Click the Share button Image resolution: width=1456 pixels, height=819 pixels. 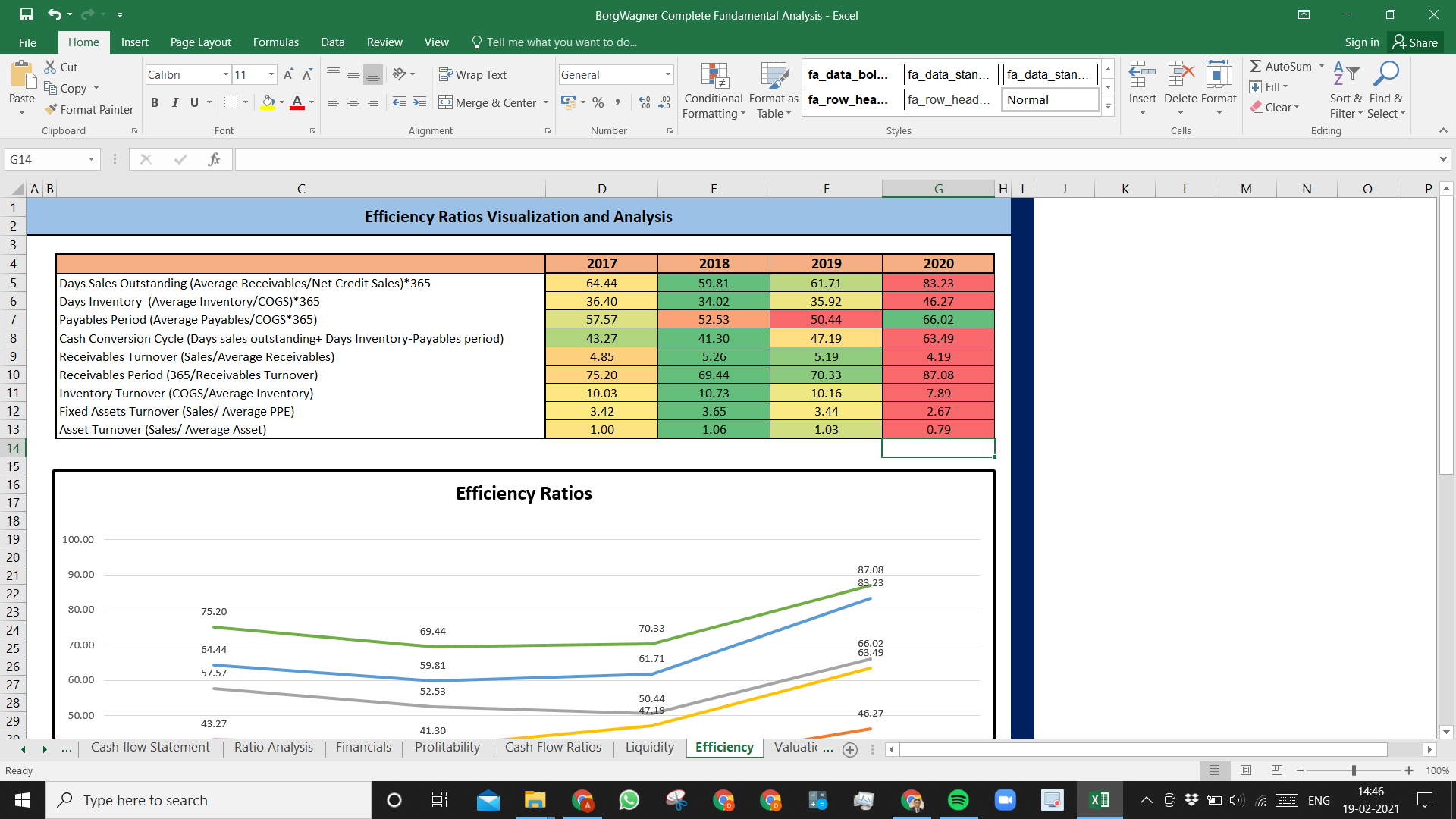click(x=1415, y=42)
